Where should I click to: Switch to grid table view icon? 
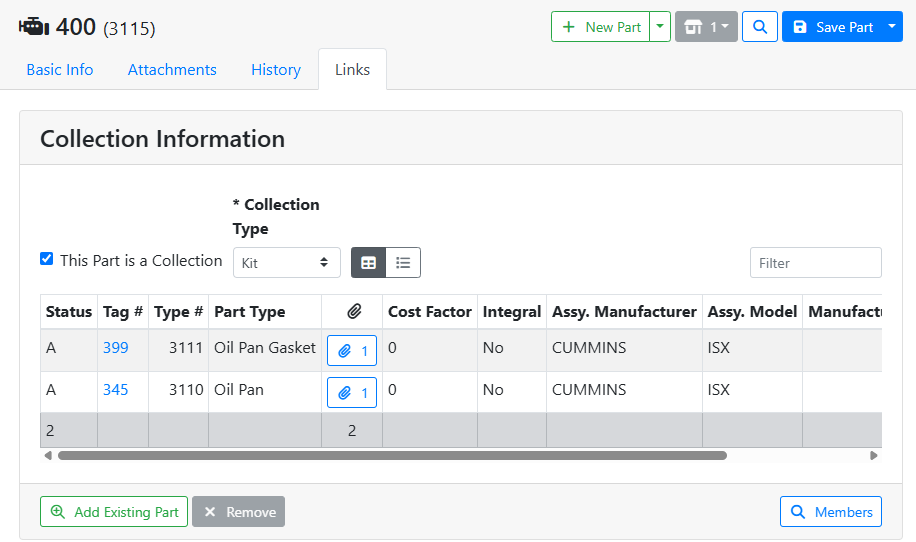[x=368, y=263]
